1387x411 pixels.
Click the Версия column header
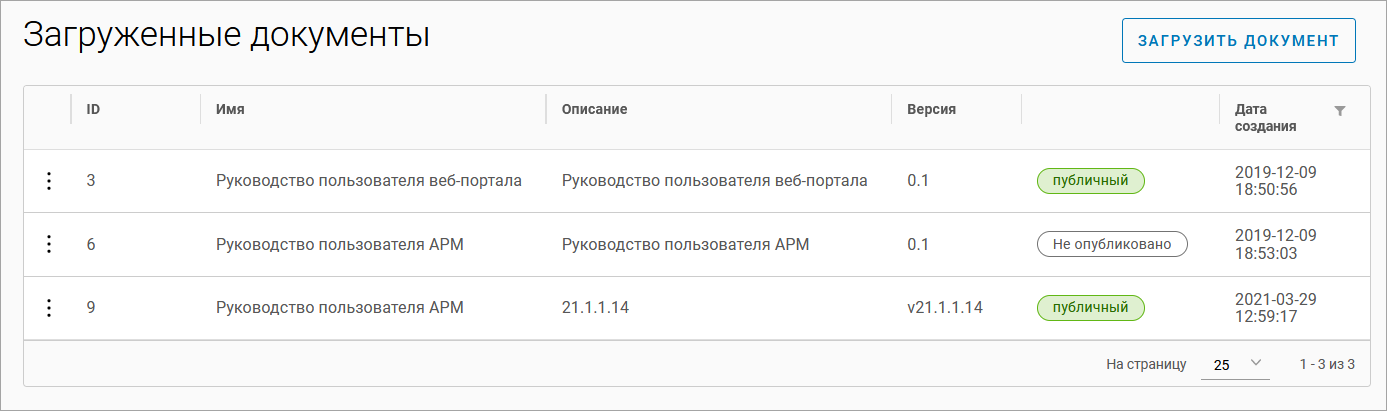931,109
